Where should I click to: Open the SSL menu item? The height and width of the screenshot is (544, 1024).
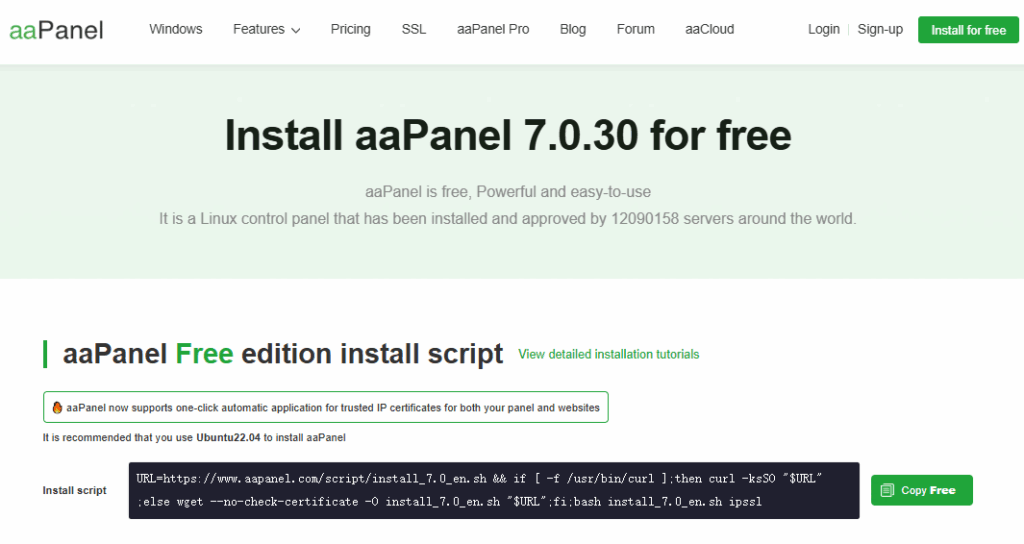click(x=413, y=29)
